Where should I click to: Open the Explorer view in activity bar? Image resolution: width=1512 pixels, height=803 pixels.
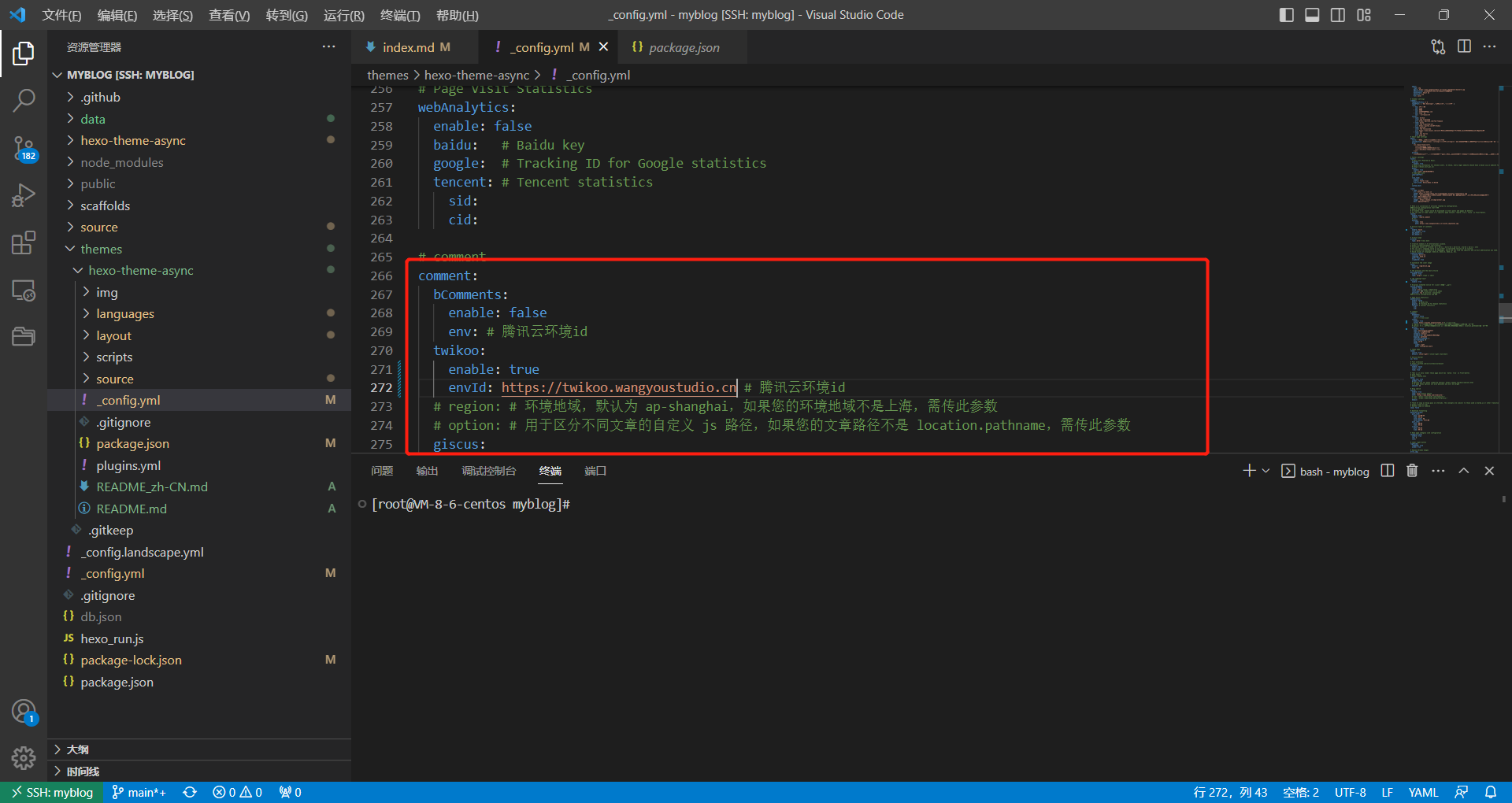click(24, 54)
